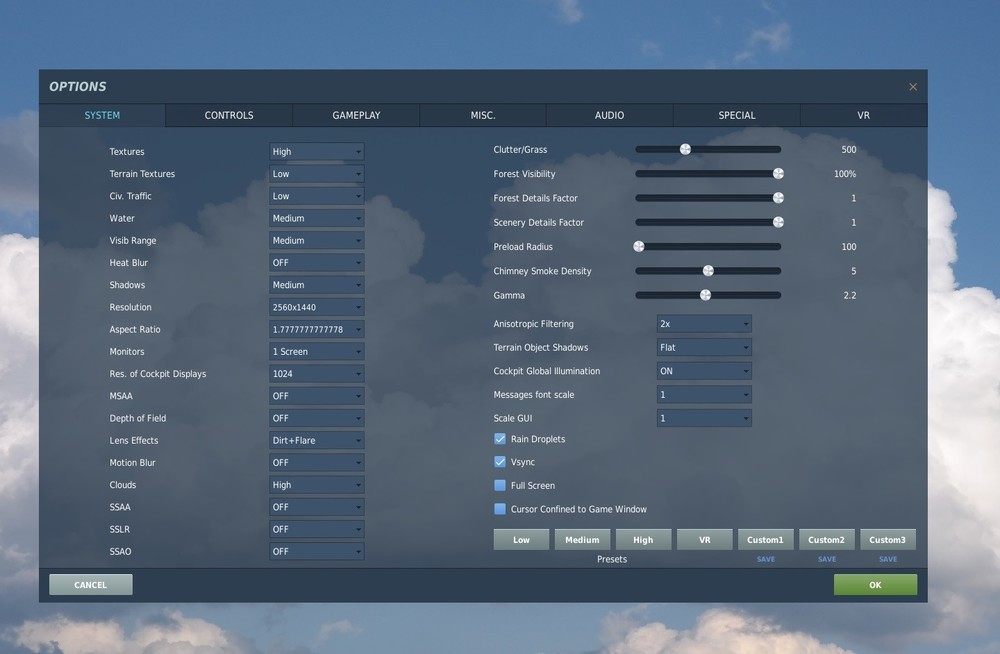The image size is (1000, 654).
Task: Click the Gamma slider handle
Action: 705,295
